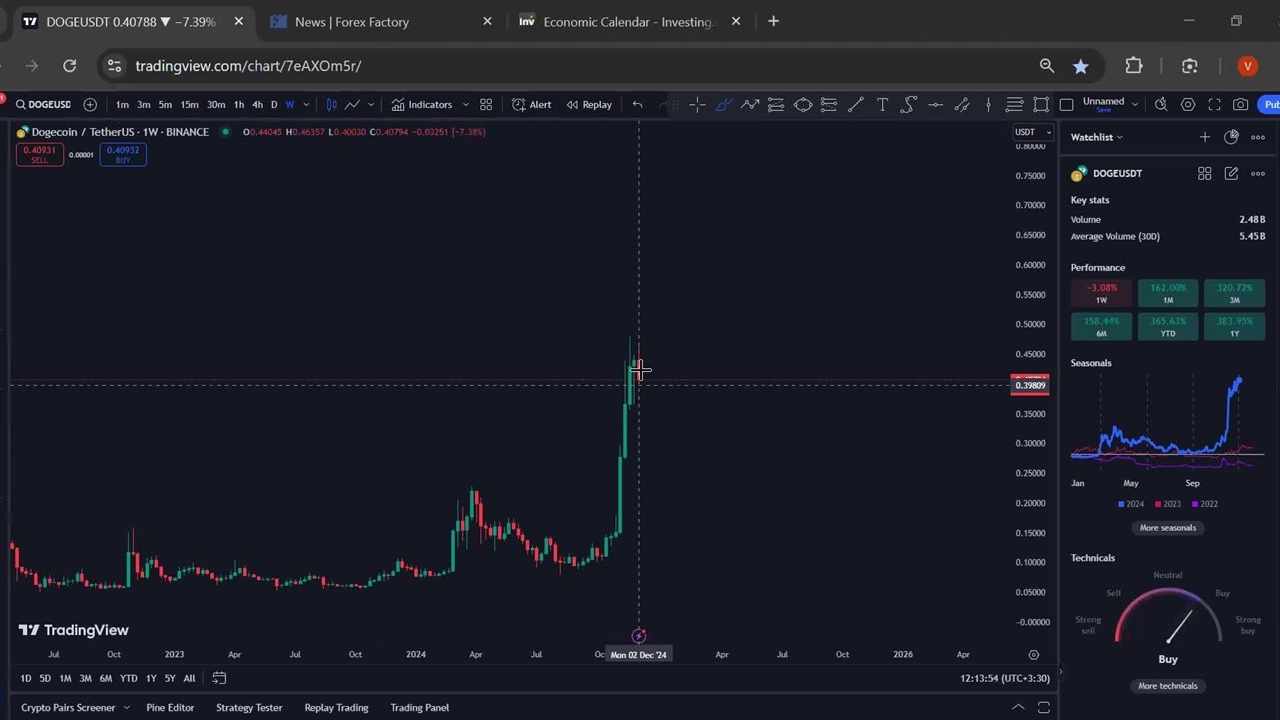1280x720 pixels.
Task: Select the 1D date range
Action: [x=26, y=679]
